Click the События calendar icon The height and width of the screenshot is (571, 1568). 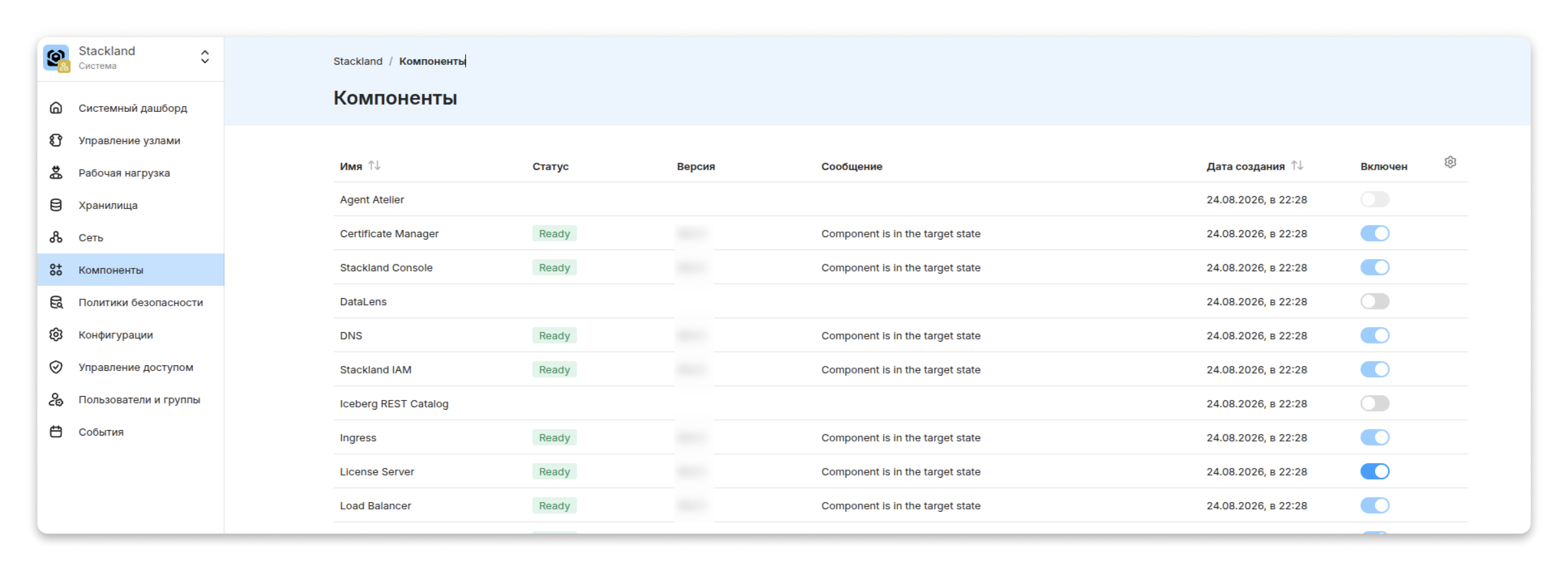pos(56,432)
